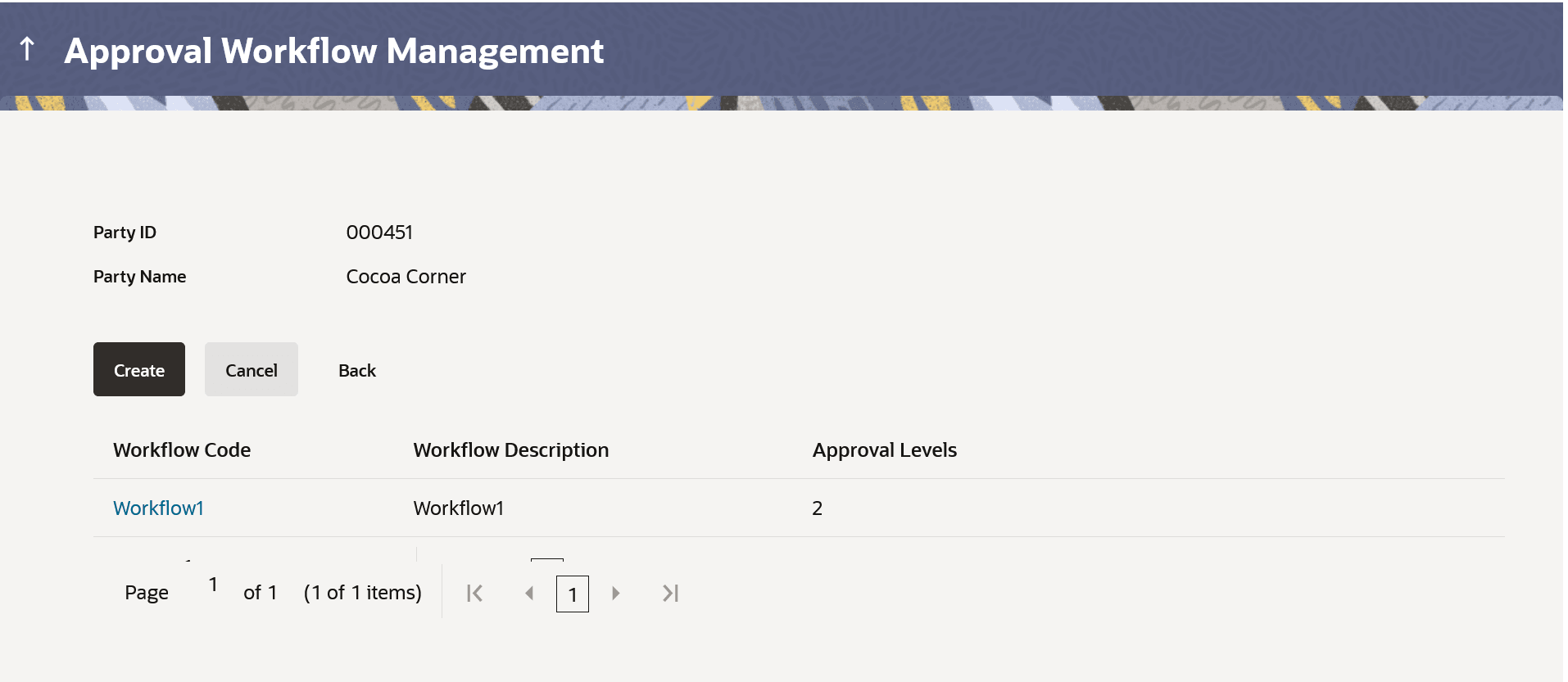
Task: Focus the Page number input field
Action: 213,585
